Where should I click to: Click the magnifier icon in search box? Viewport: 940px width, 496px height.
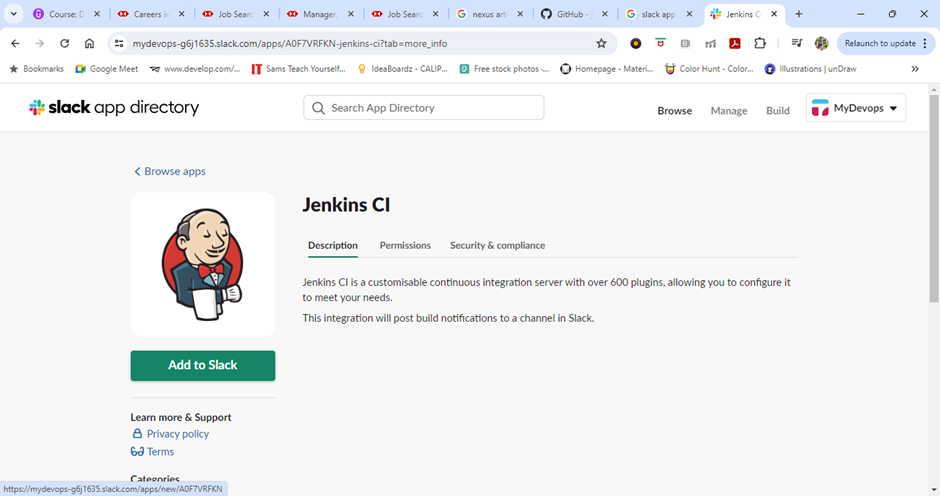point(318,108)
